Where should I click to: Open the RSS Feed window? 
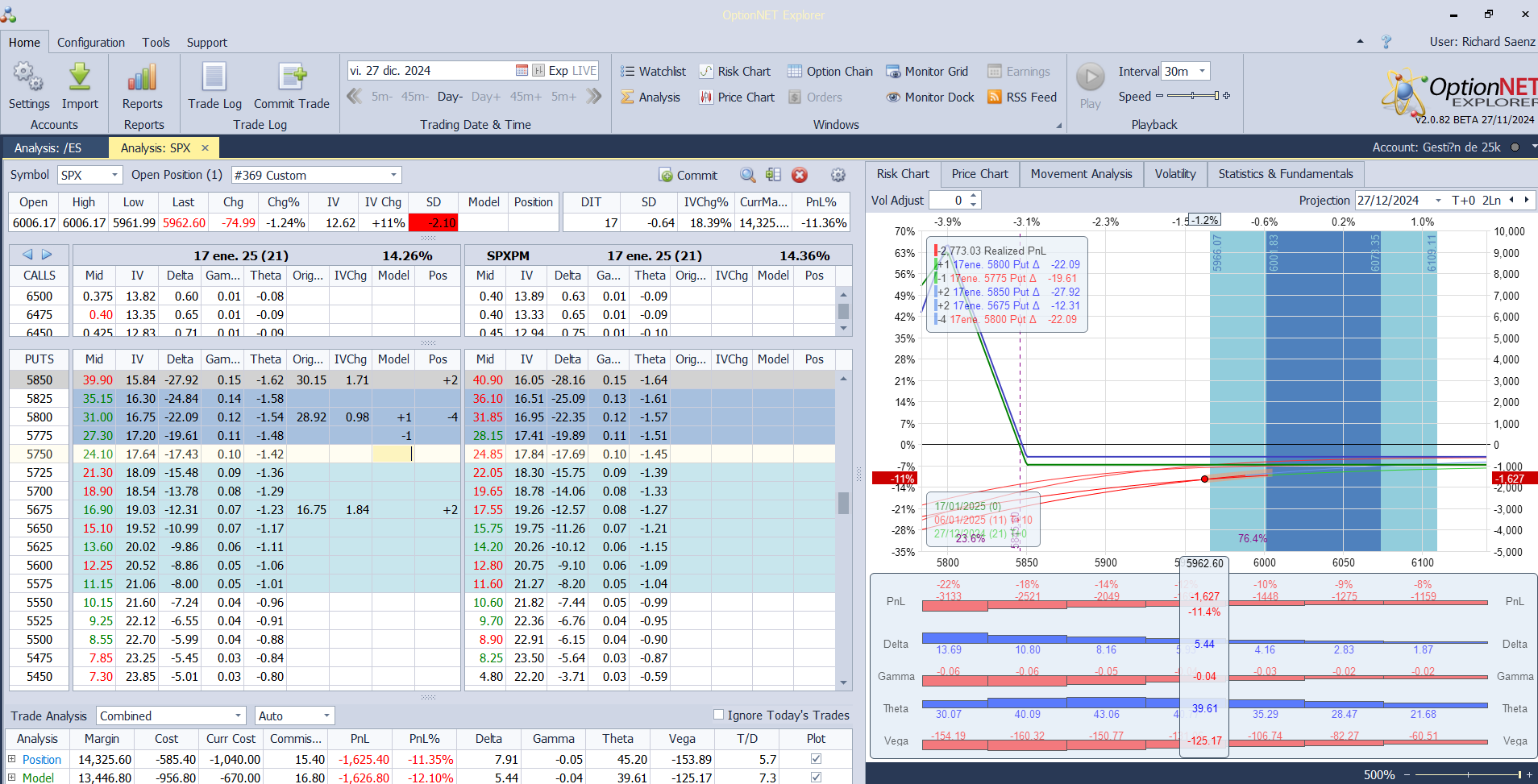coord(1021,97)
